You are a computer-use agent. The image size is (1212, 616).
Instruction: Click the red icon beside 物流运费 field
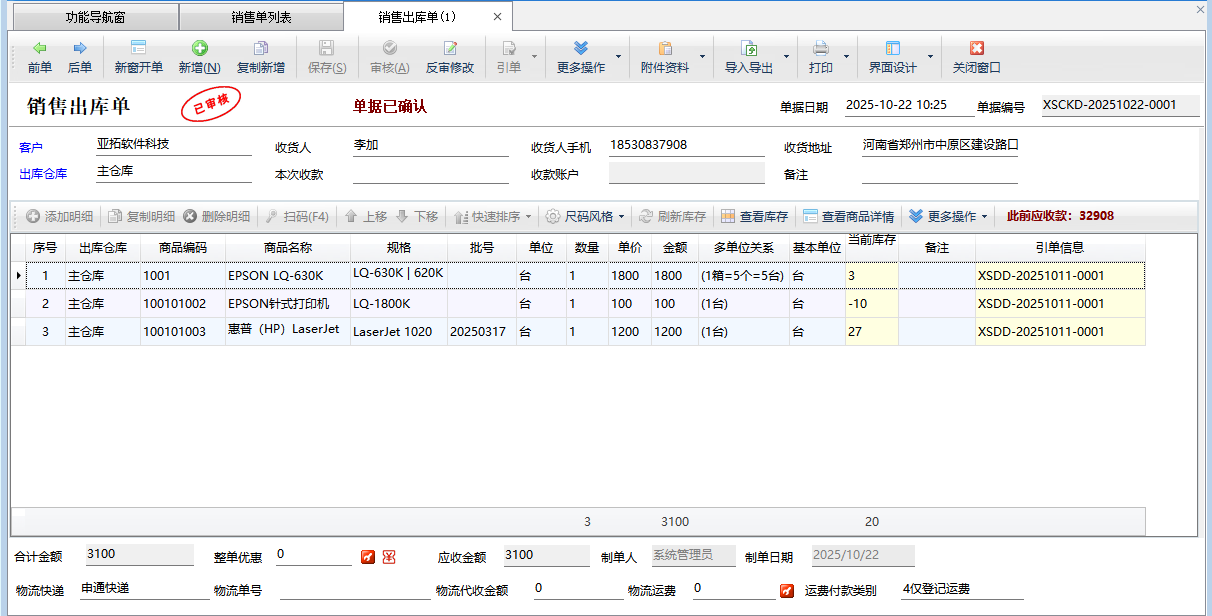[x=787, y=590]
